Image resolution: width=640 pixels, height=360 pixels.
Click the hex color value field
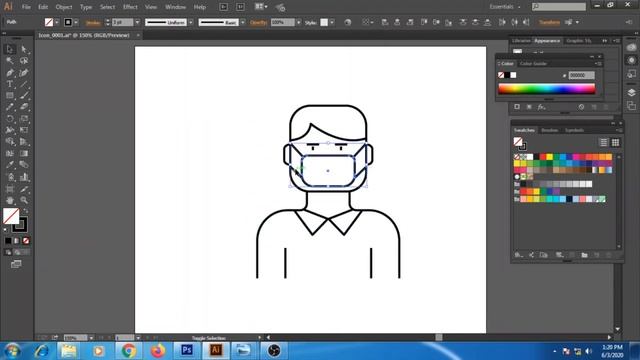coord(581,76)
